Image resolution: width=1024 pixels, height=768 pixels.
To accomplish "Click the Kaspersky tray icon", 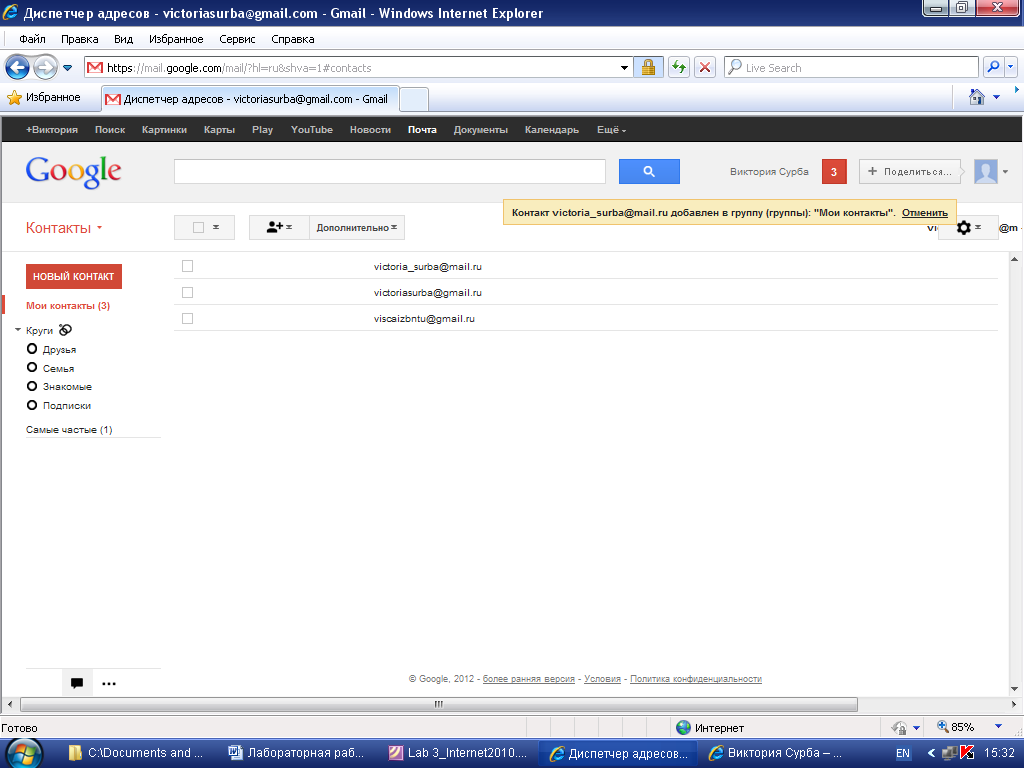I will click(x=967, y=753).
